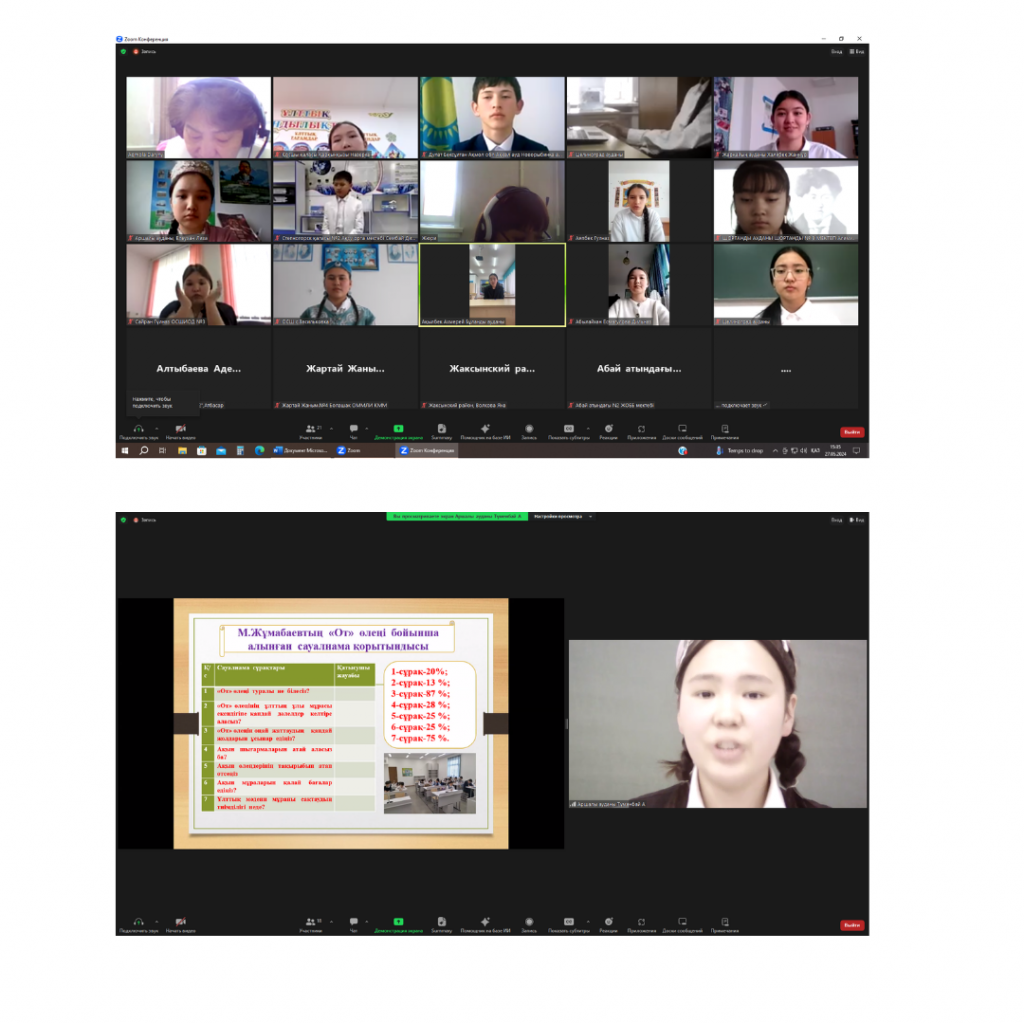The image size is (1024, 1024).
Task: Open Reactions in the gallery-view Zoom window
Action: 609,432
